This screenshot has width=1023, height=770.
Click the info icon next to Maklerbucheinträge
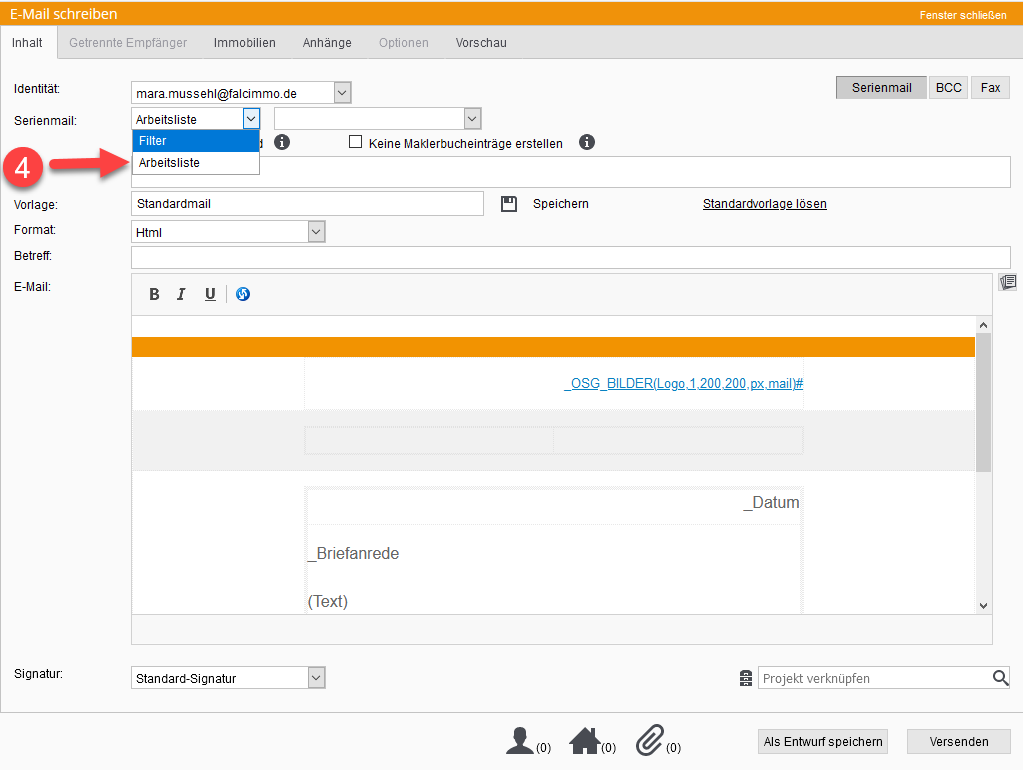pyautogui.click(x=587, y=143)
